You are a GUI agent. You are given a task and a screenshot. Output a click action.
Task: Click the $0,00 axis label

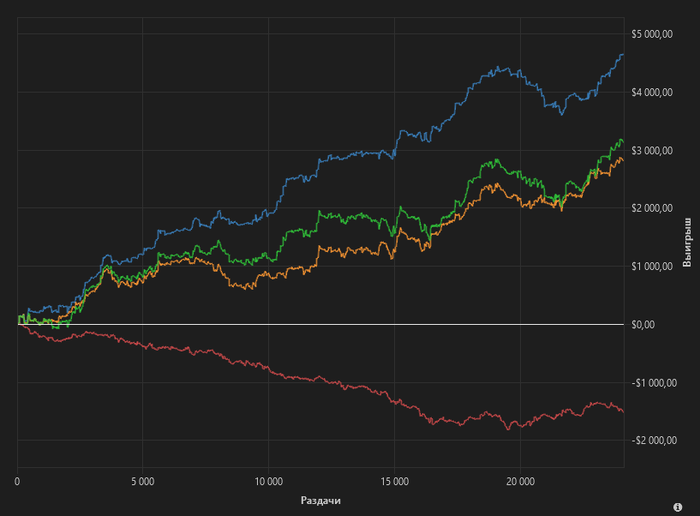[x=643, y=325]
